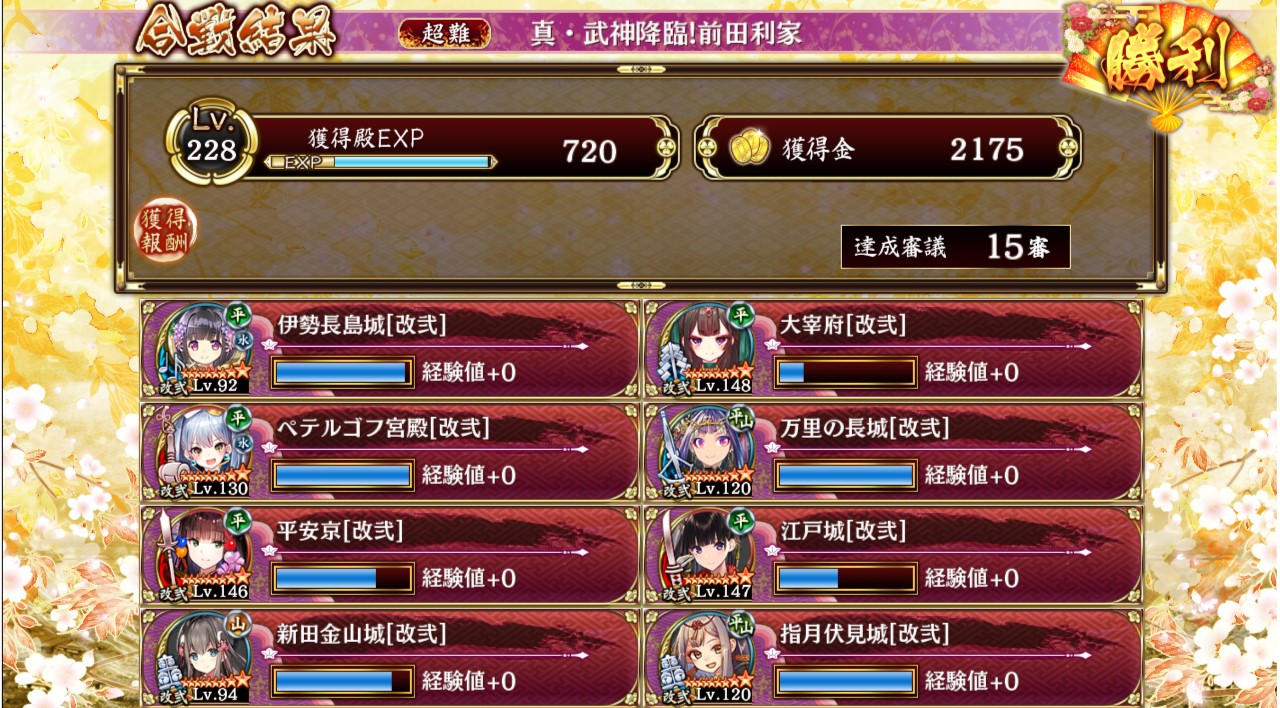Click the 山 terrain icon on 新田金山城 portrait
The image size is (1280, 708).
point(237,623)
